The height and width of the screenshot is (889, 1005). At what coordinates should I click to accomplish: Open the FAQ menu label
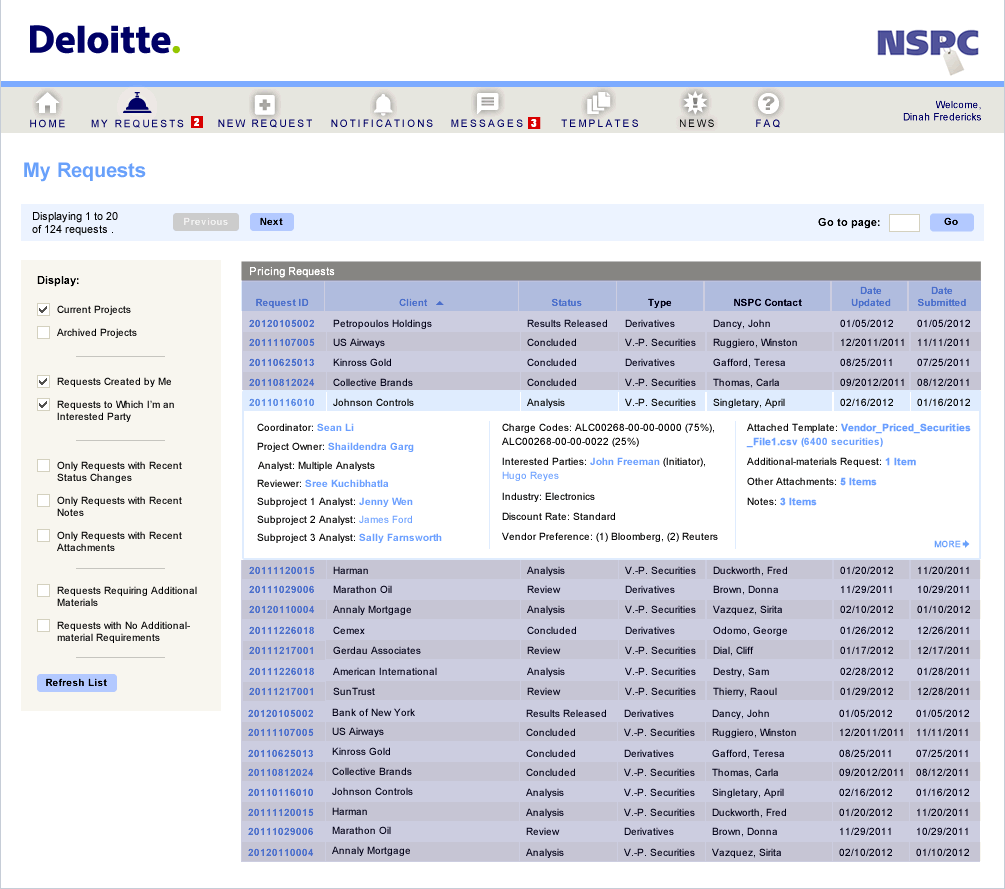(768, 124)
